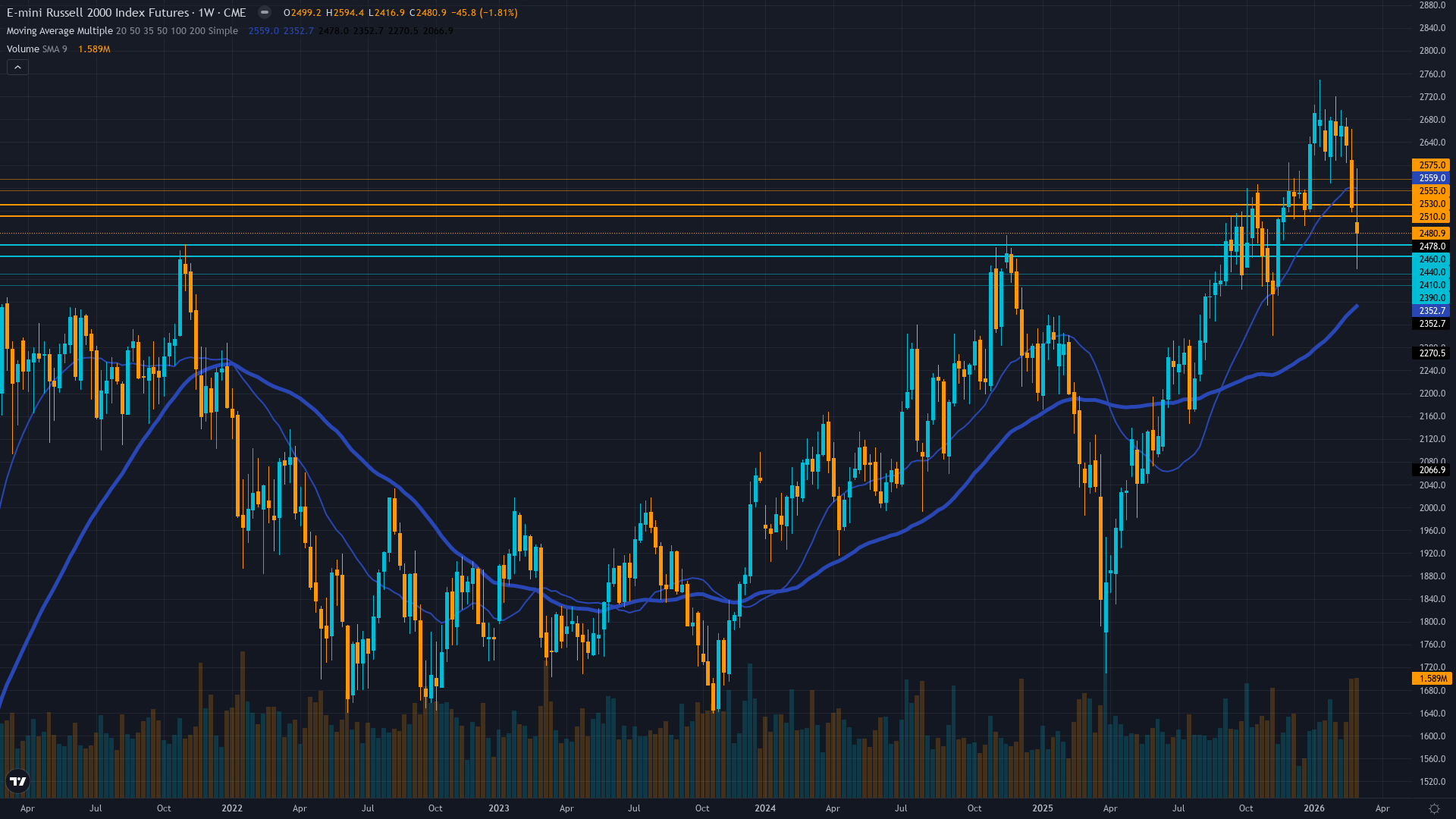This screenshot has height=819, width=1456.
Task: Click the black 2478.0 value in MA legend
Action: tap(334, 31)
